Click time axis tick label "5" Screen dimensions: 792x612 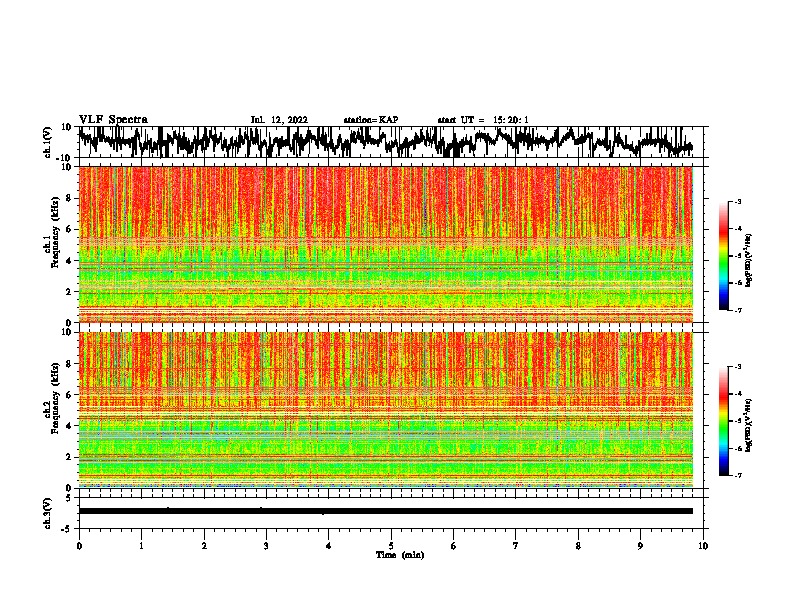point(391,546)
